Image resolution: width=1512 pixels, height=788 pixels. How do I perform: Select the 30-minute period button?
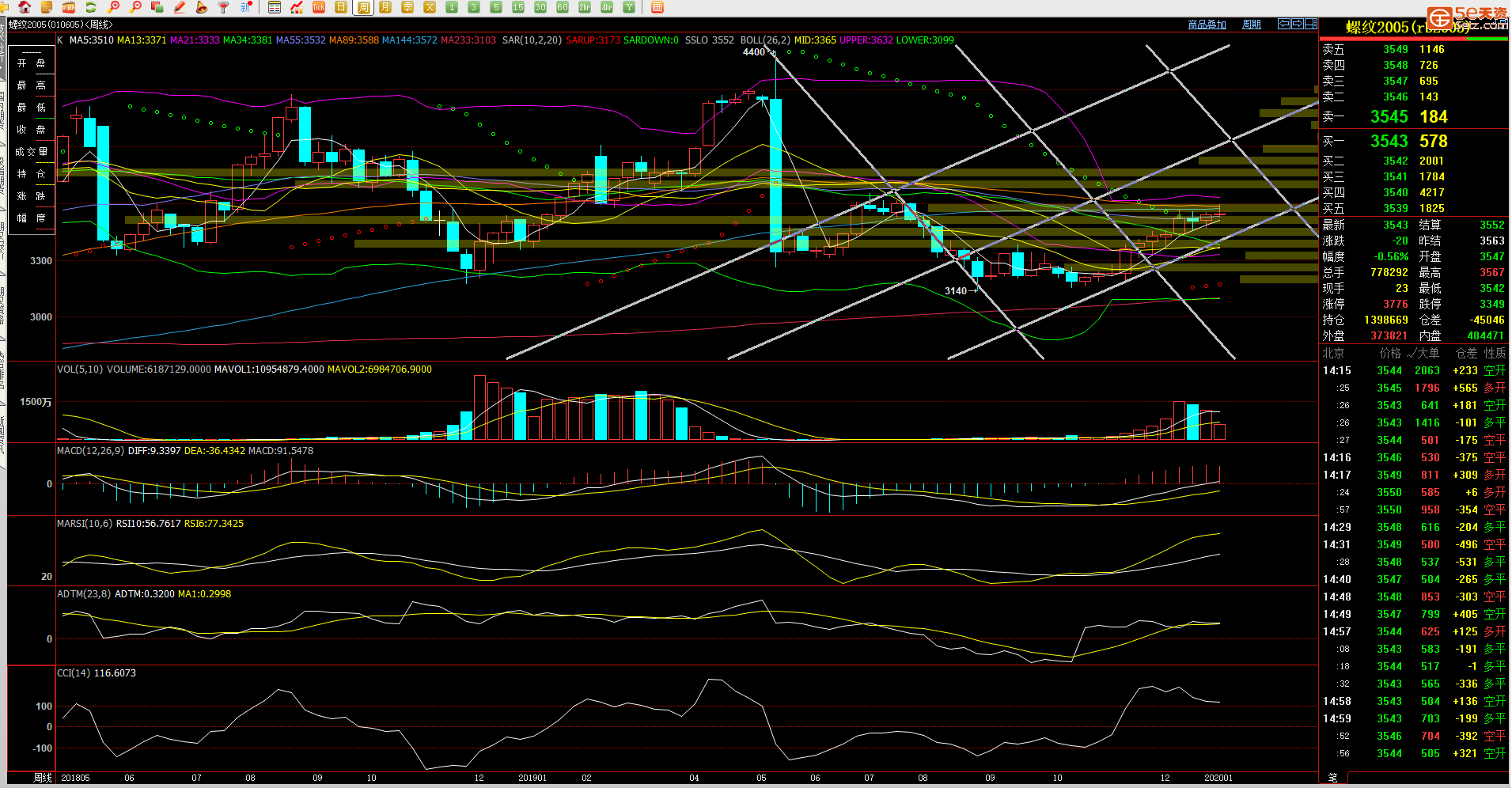click(x=540, y=7)
